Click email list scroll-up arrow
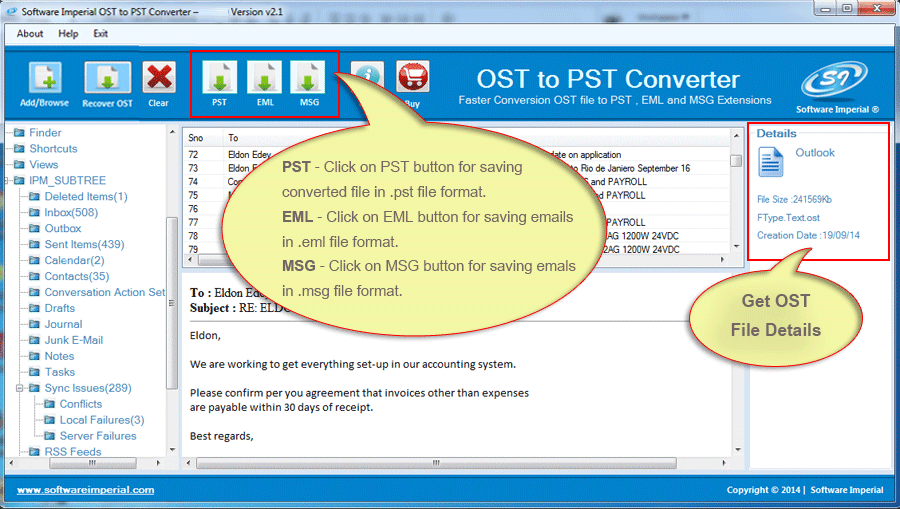 pyautogui.click(x=736, y=135)
